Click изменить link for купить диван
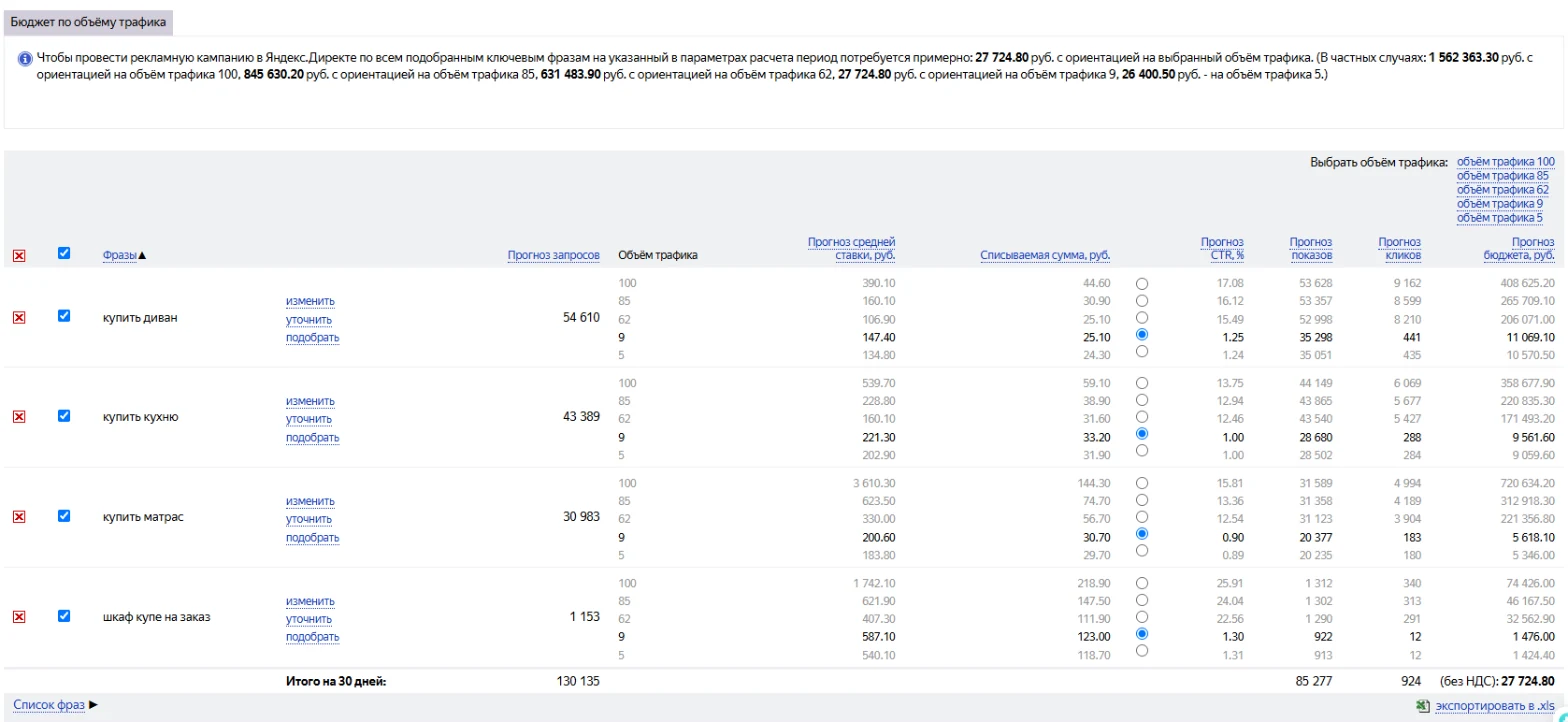 coord(310,302)
